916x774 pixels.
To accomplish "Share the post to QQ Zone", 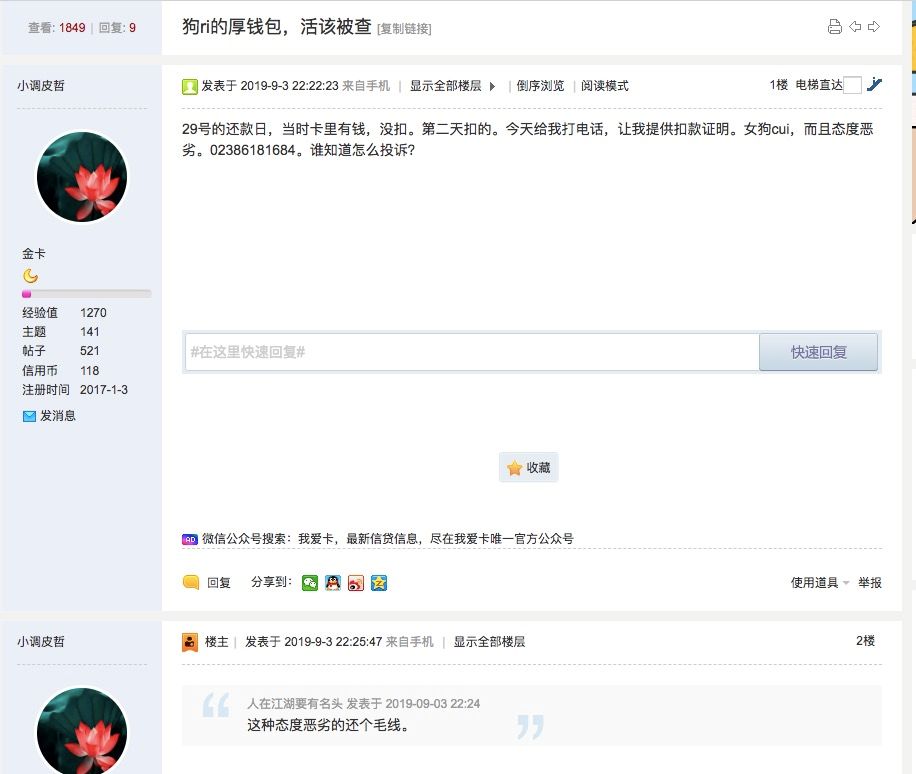I will (378, 583).
